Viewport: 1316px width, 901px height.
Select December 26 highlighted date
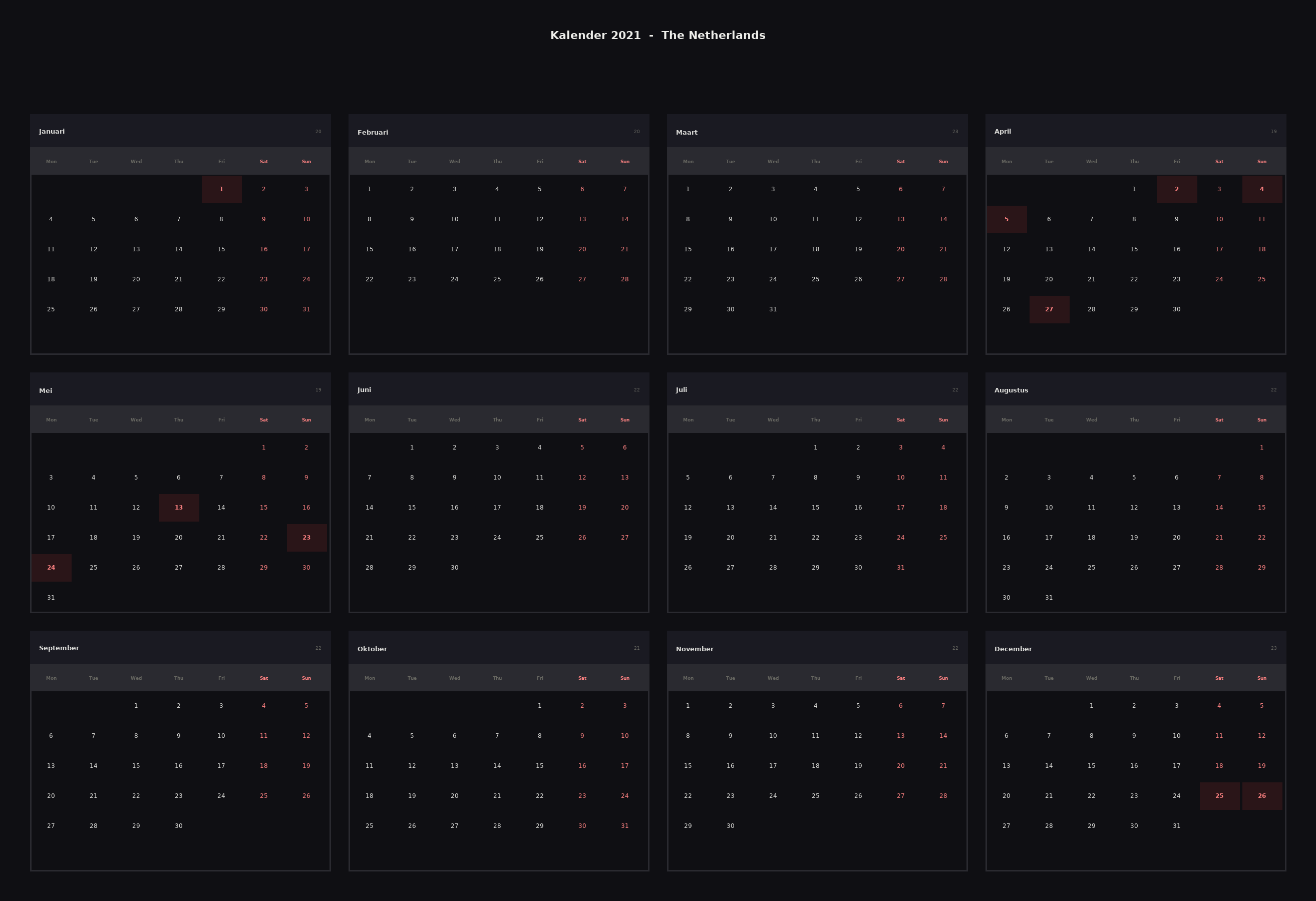[x=1261, y=796]
